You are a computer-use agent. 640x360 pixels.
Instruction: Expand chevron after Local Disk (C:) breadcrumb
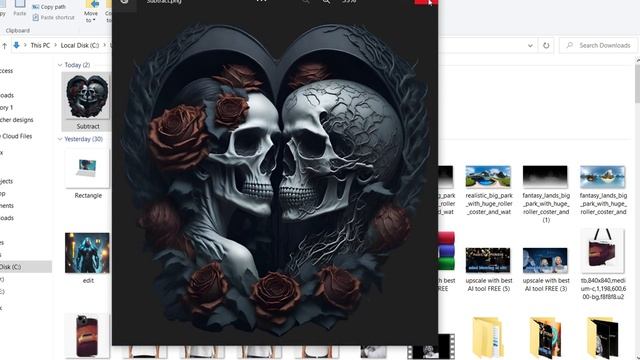click(104, 45)
